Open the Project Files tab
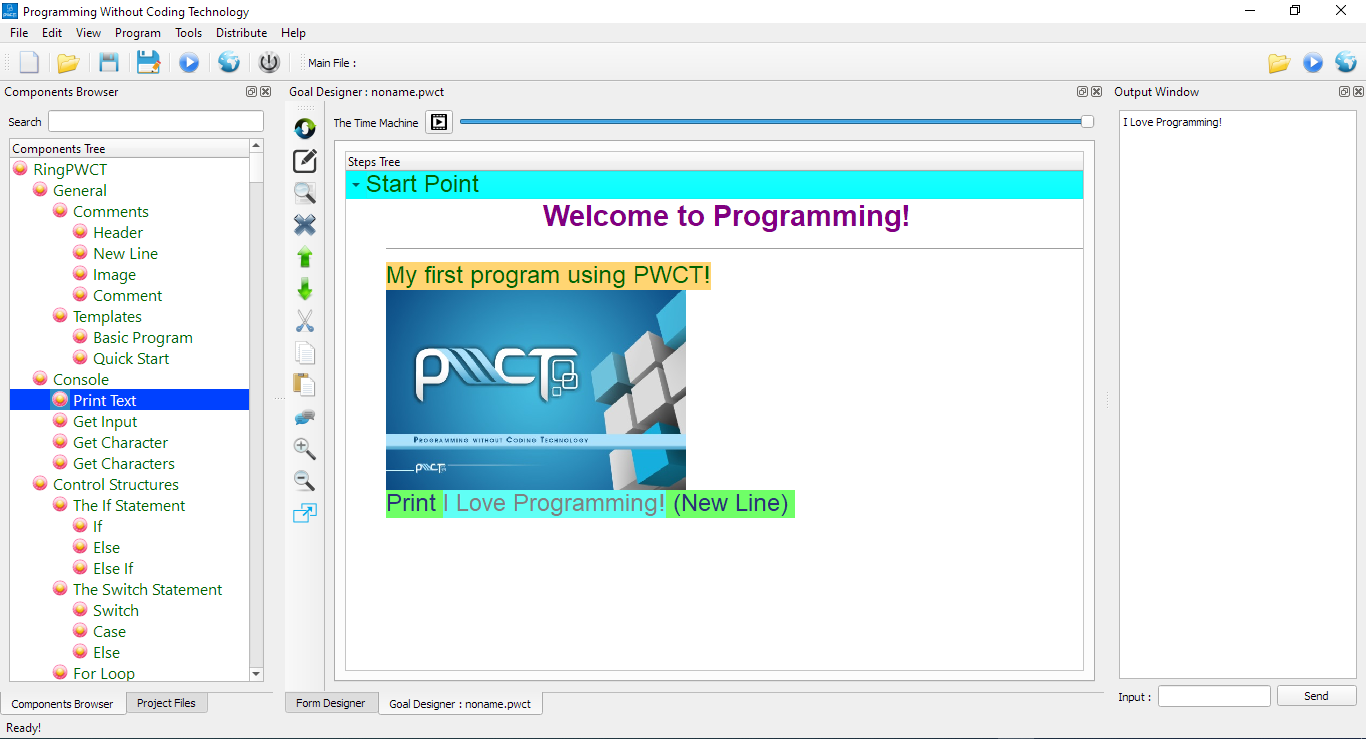Viewport: 1366px width, 739px height. click(166, 703)
